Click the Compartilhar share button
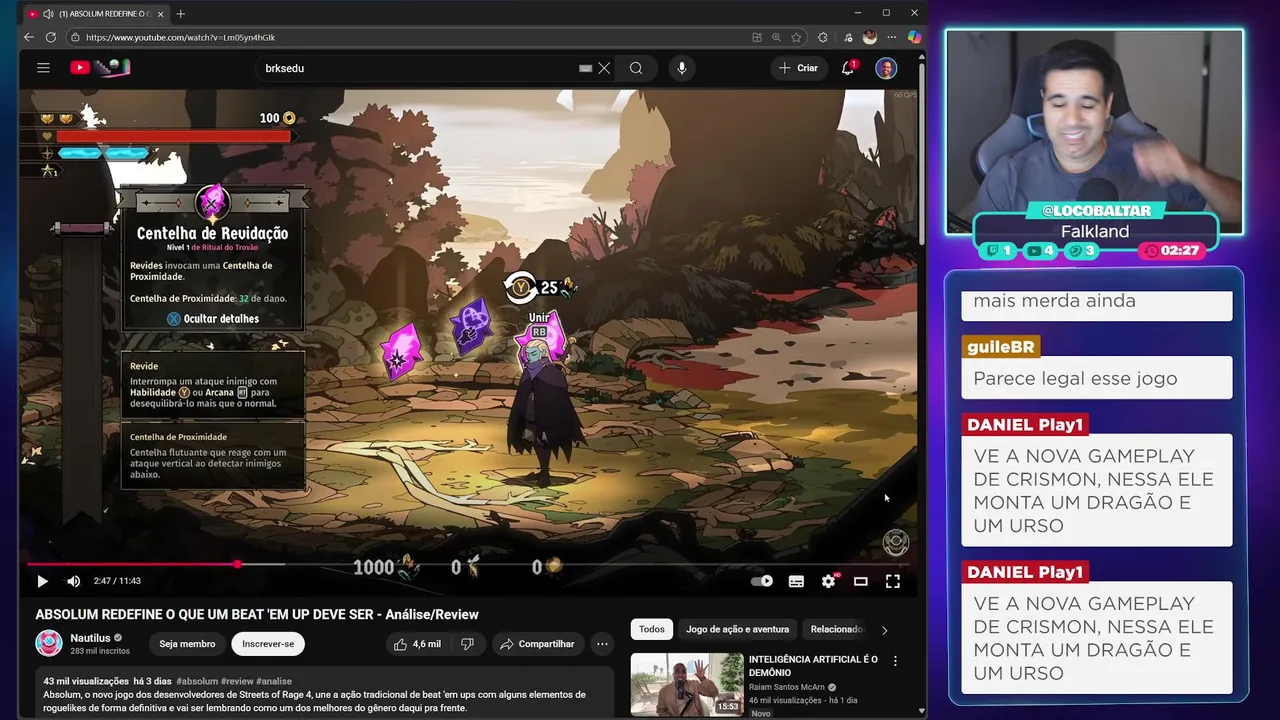 (537, 644)
